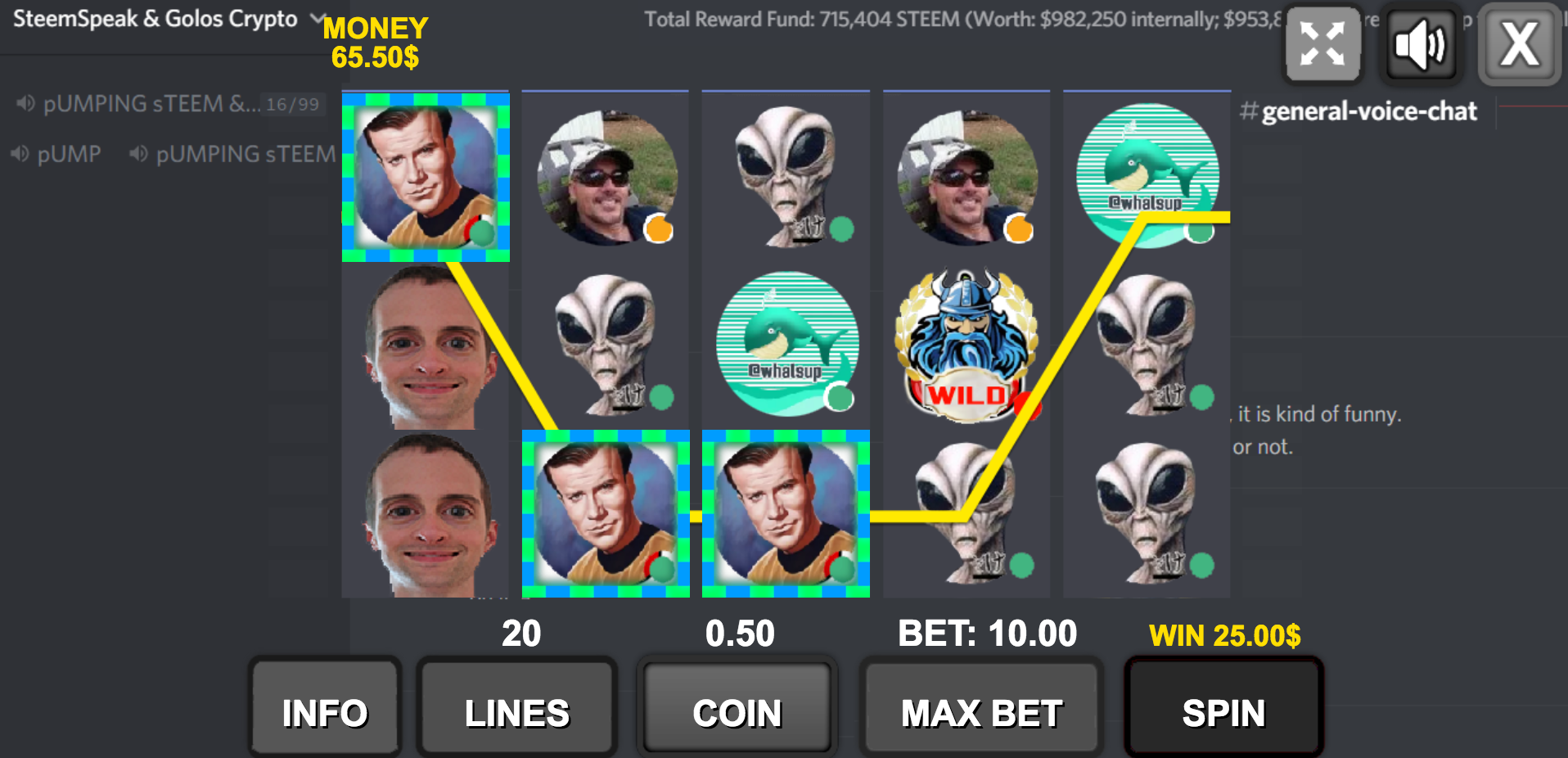
Task: Open the general-voice-chat channel header
Action: [x=1359, y=111]
